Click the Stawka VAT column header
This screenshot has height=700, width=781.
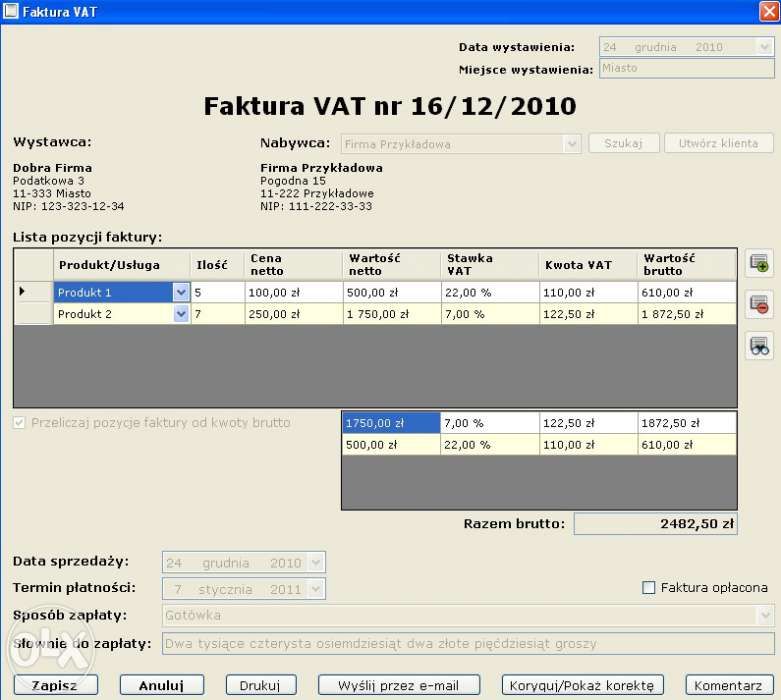pos(490,265)
